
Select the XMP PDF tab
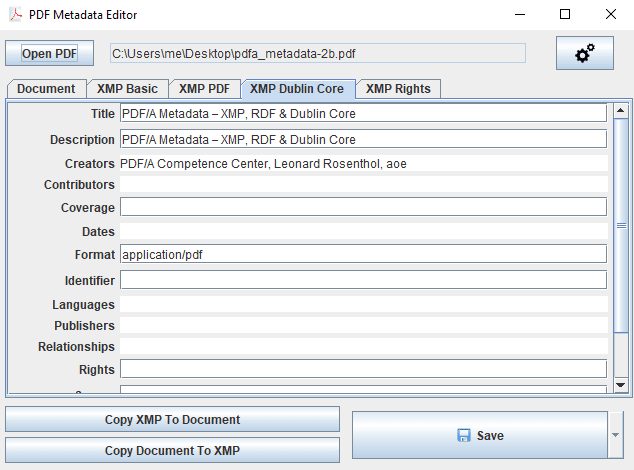pyautogui.click(x=204, y=89)
